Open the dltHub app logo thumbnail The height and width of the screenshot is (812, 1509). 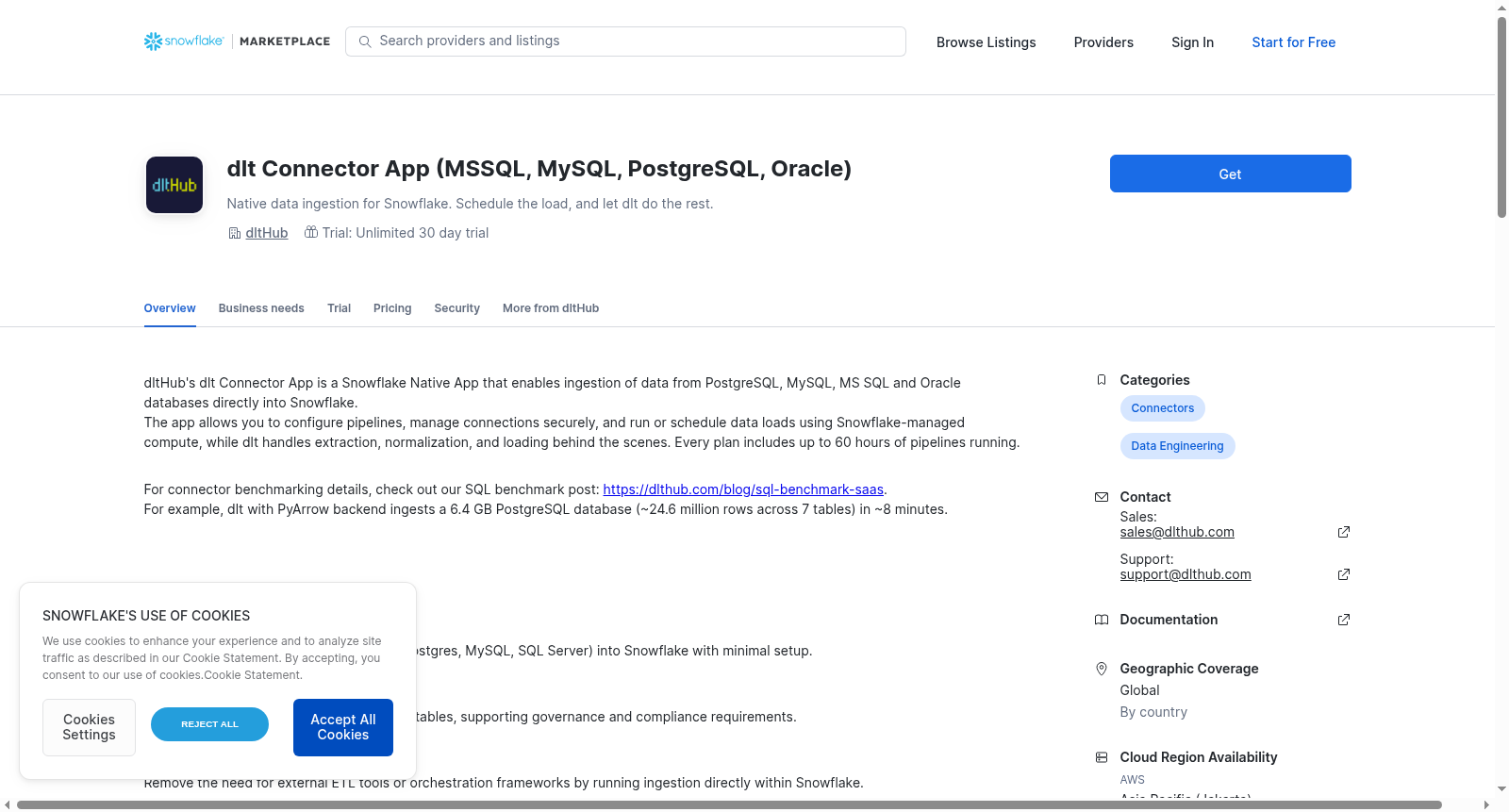pyautogui.click(x=174, y=185)
